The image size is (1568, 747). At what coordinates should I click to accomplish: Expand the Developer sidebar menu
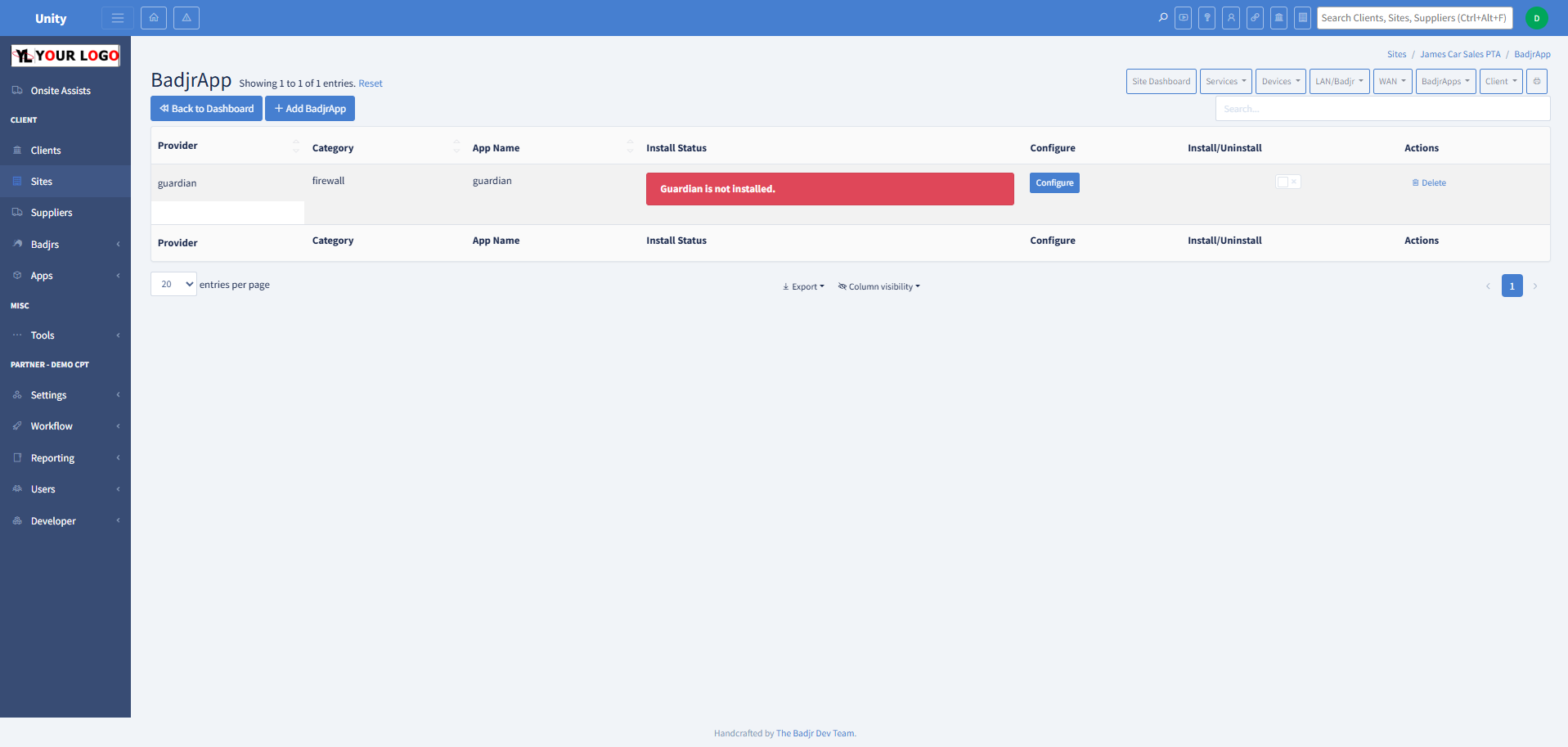click(x=65, y=521)
